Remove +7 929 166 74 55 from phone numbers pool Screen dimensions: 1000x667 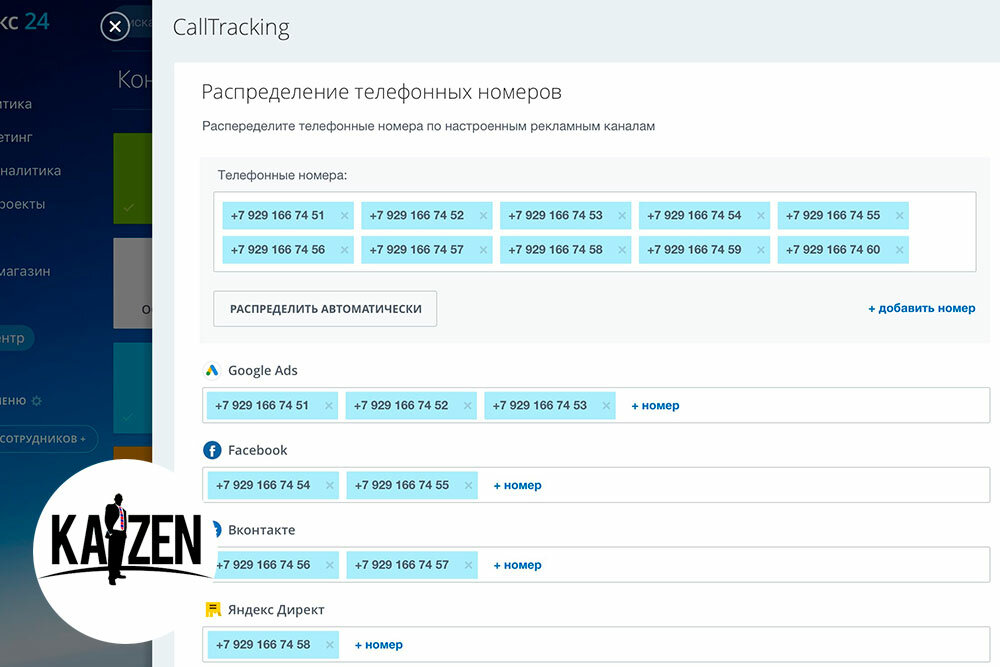click(x=899, y=216)
